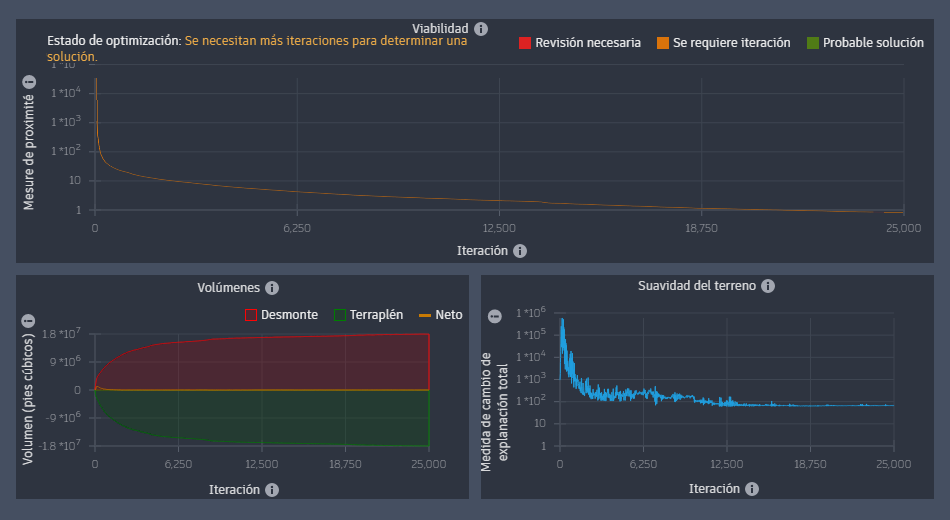Click the Desmonte legend label
Viewport: 950px width, 520px height.
pos(289,315)
